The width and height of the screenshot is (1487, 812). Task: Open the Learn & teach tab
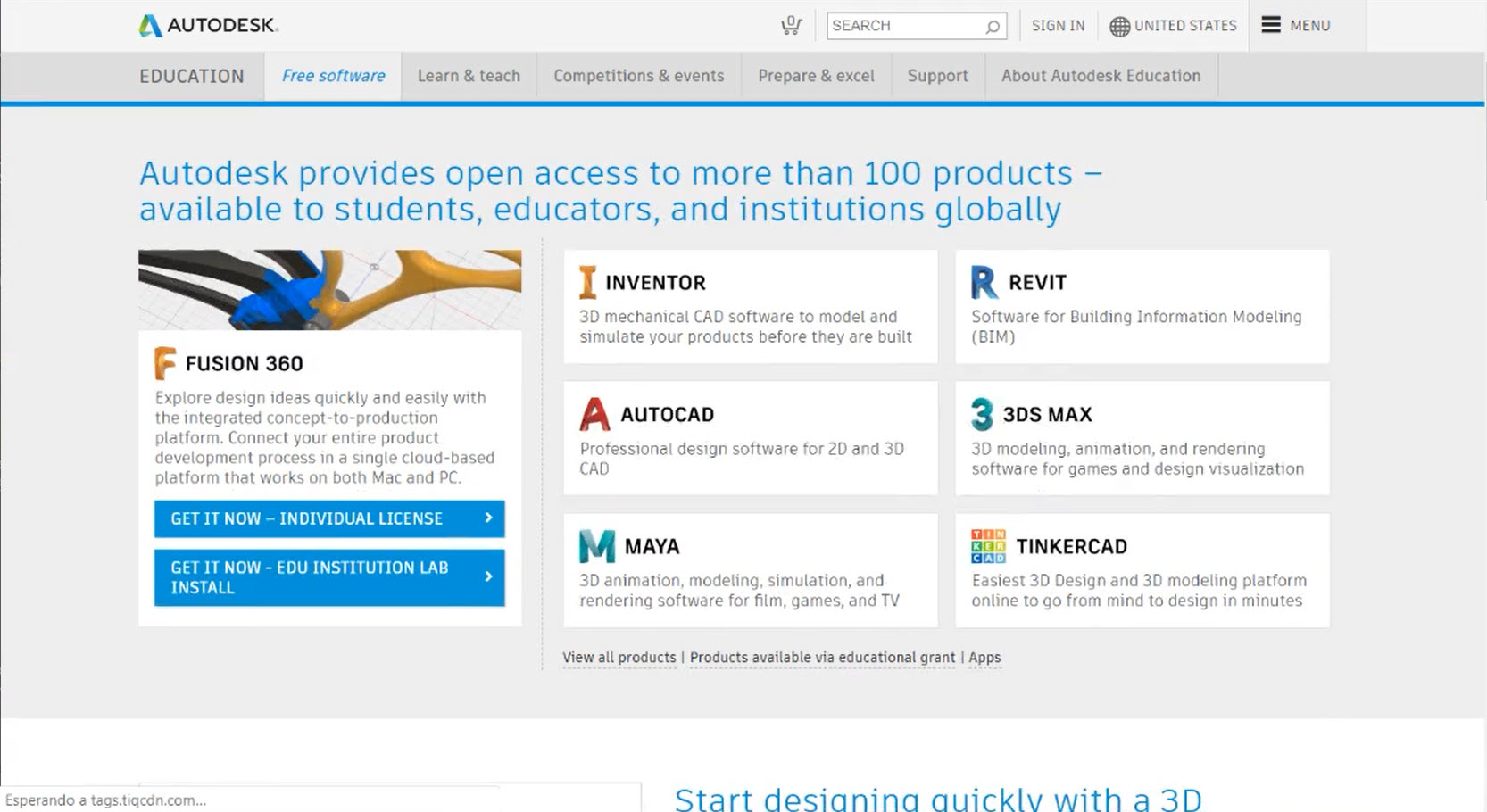point(469,76)
